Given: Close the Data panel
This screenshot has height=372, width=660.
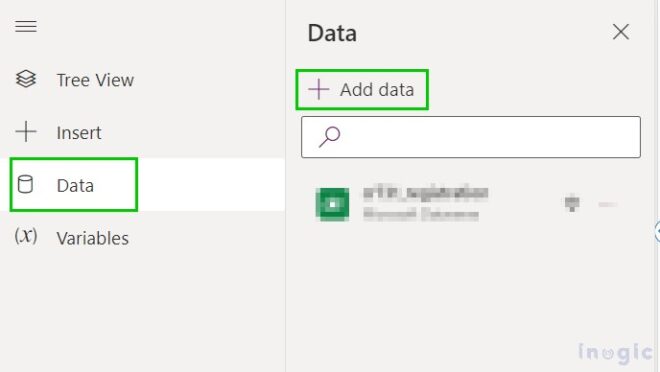Looking at the screenshot, I should [x=621, y=32].
